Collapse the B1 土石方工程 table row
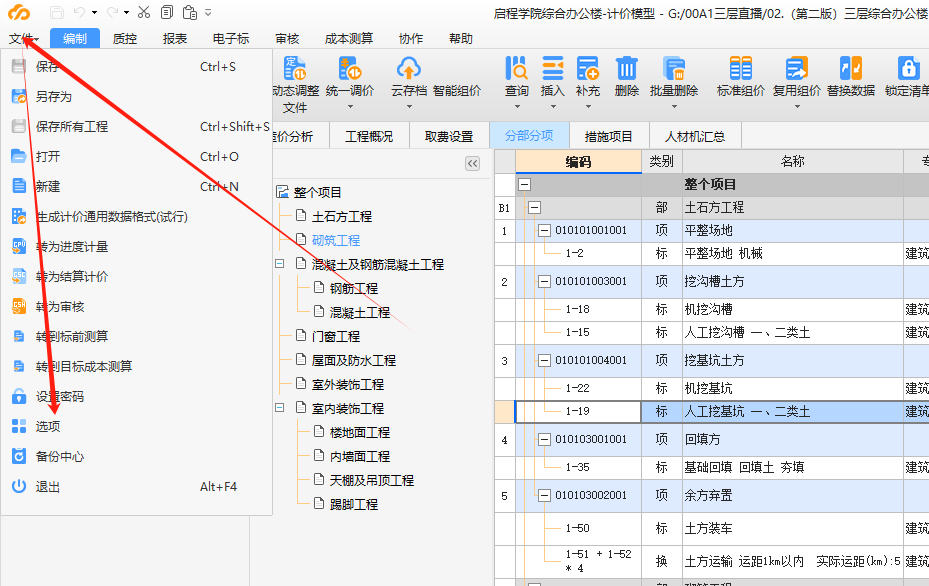Viewport: 929px width, 586px height. (x=534, y=207)
